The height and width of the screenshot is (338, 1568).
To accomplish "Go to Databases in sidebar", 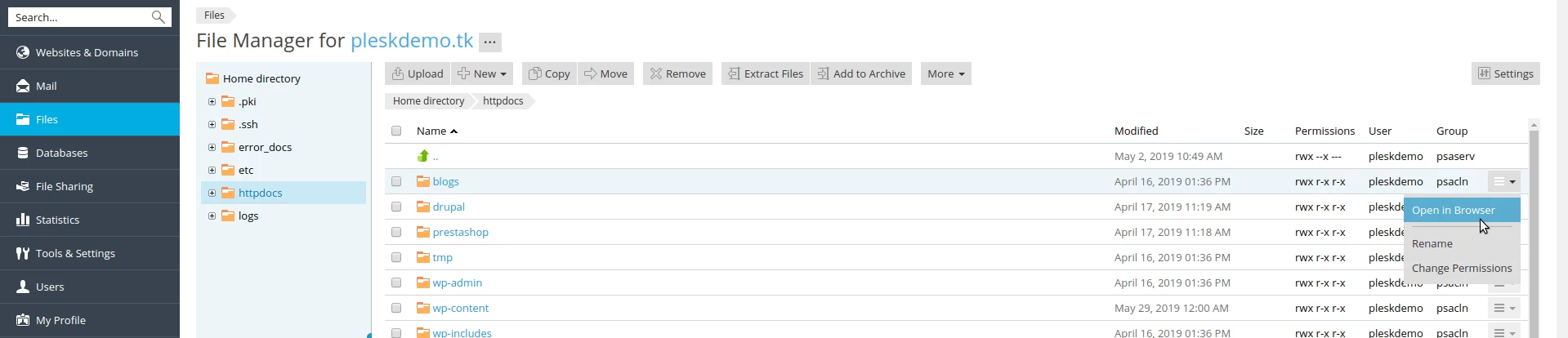I will pyautogui.click(x=90, y=153).
